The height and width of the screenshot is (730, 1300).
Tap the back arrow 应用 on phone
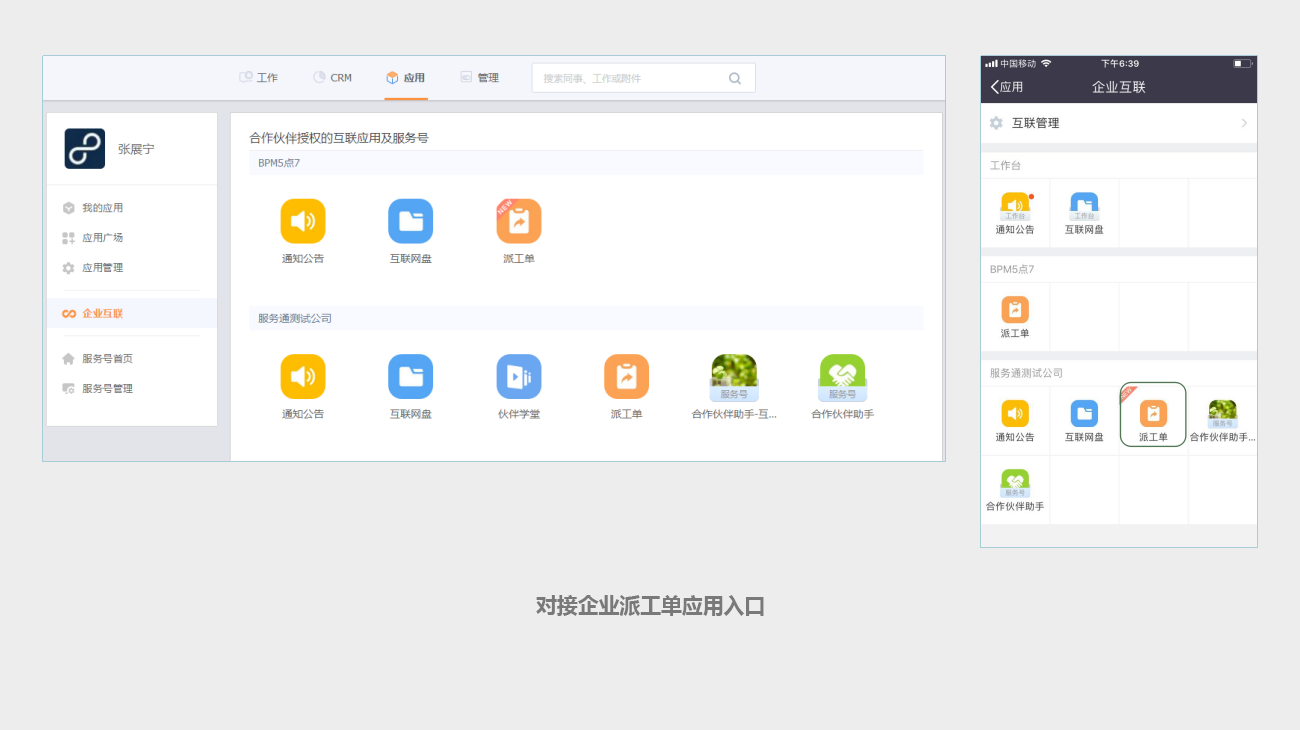pyautogui.click(x=1007, y=87)
